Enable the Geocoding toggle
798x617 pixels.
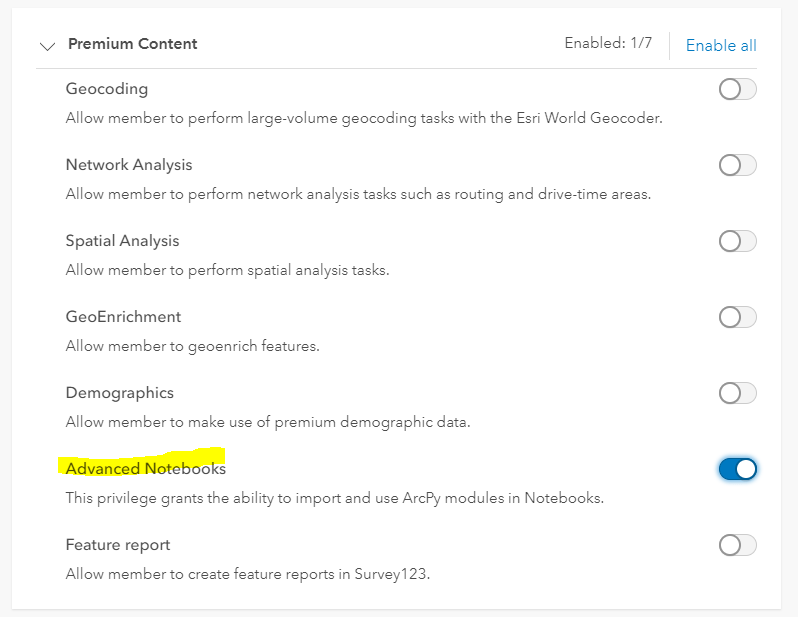pos(737,90)
